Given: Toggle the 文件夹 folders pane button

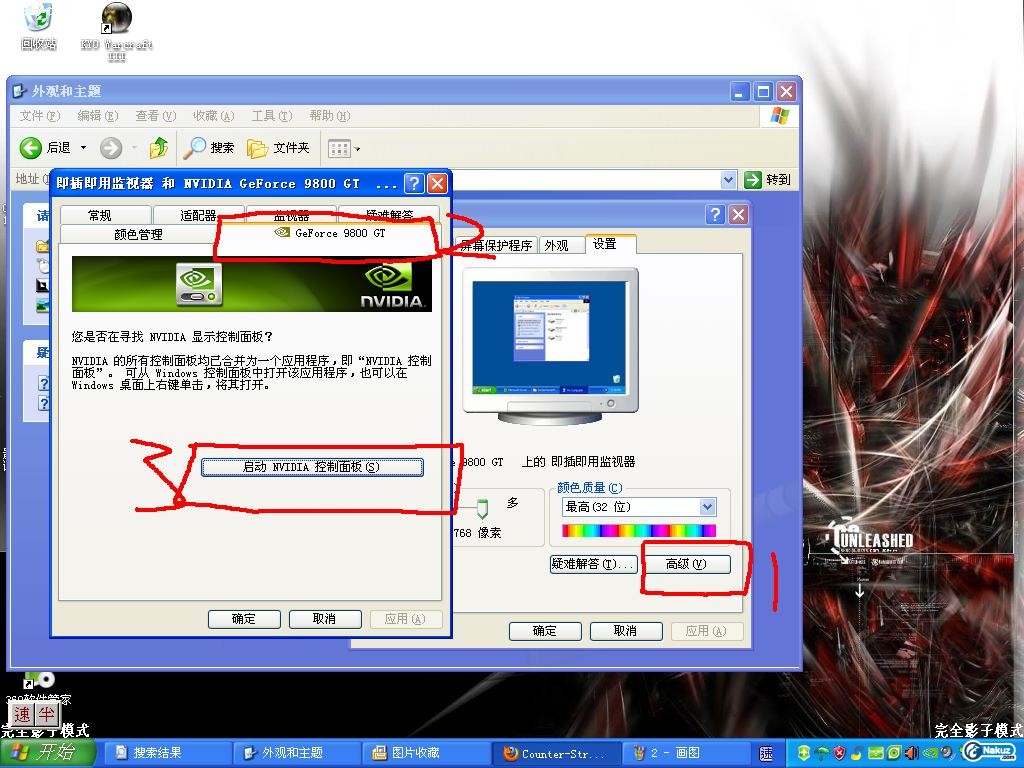Looking at the screenshot, I should (x=278, y=148).
